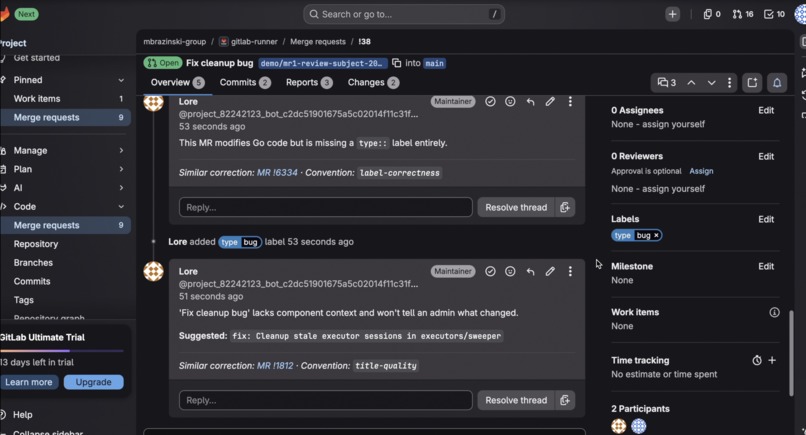
Task: More actions menu on title-quality comment
Action: (570, 271)
